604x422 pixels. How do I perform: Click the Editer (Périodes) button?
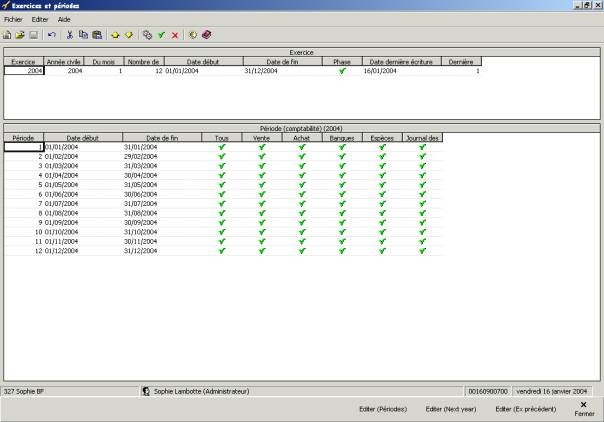tap(380, 409)
